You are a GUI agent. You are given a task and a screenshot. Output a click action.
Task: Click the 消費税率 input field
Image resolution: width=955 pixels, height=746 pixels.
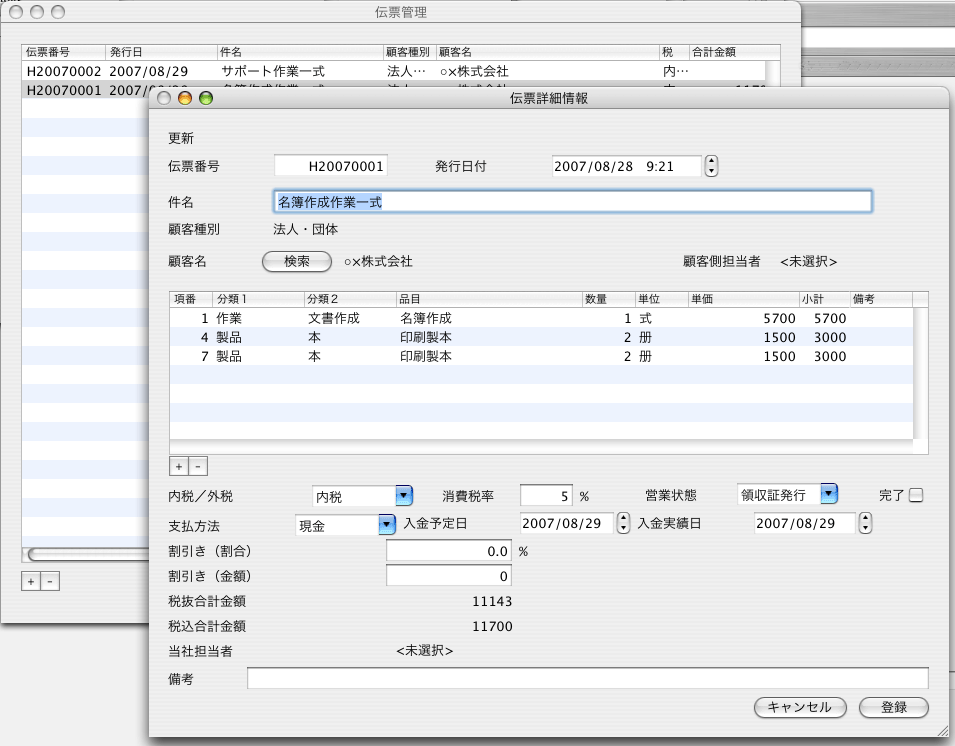point(546,495)
